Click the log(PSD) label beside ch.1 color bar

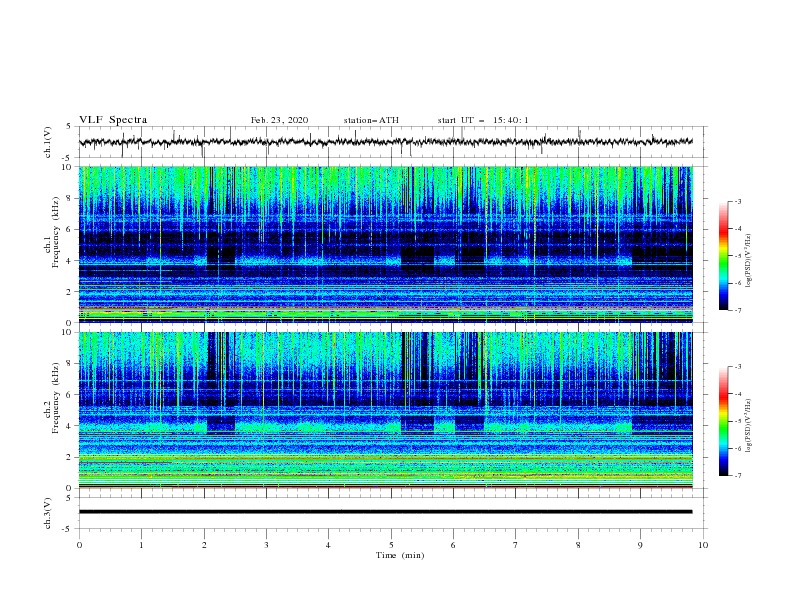point(749,261)
